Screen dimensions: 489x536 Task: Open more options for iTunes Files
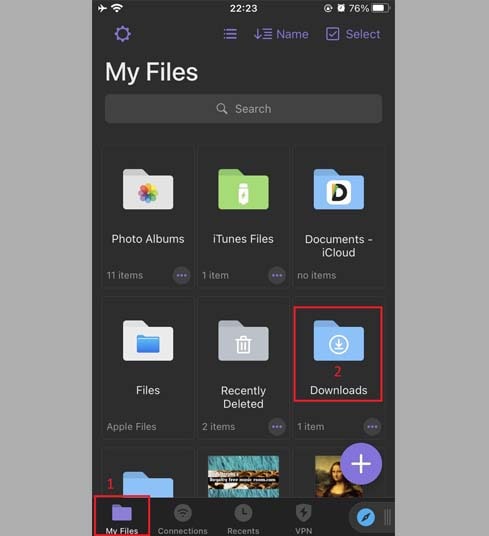point(277,275)
